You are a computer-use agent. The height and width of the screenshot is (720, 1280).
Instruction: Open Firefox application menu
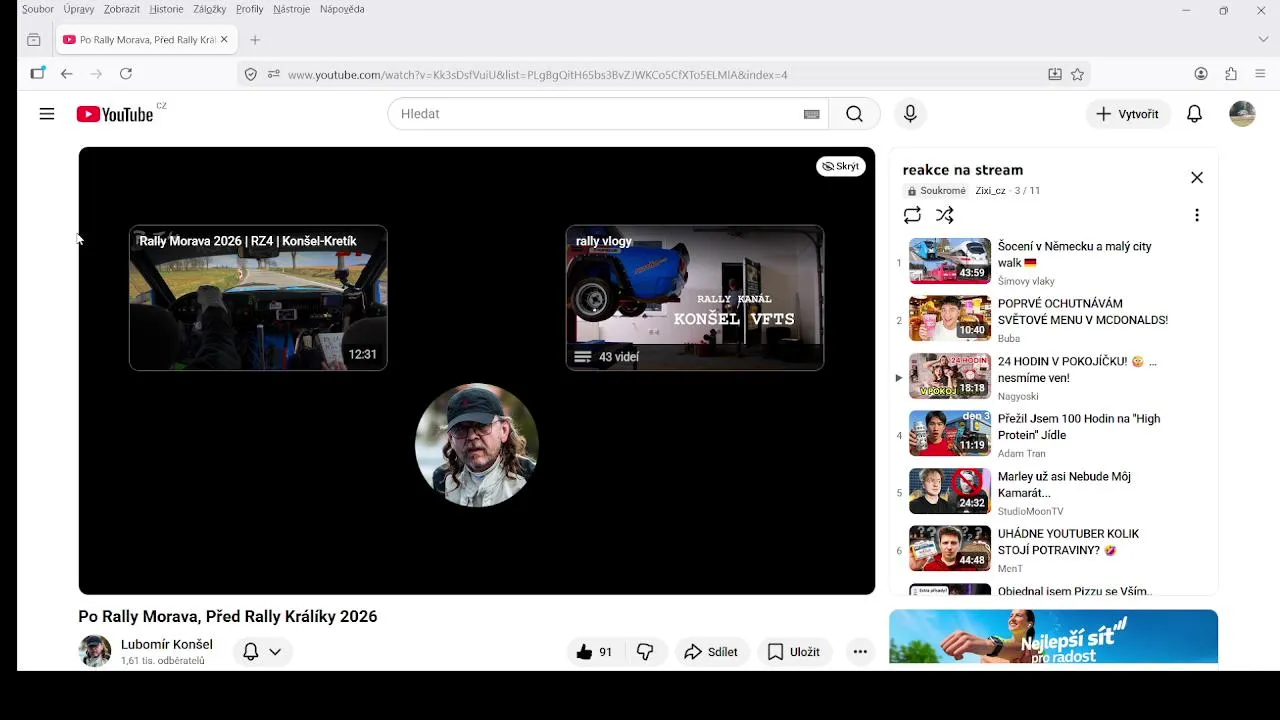pos(1260,74)
